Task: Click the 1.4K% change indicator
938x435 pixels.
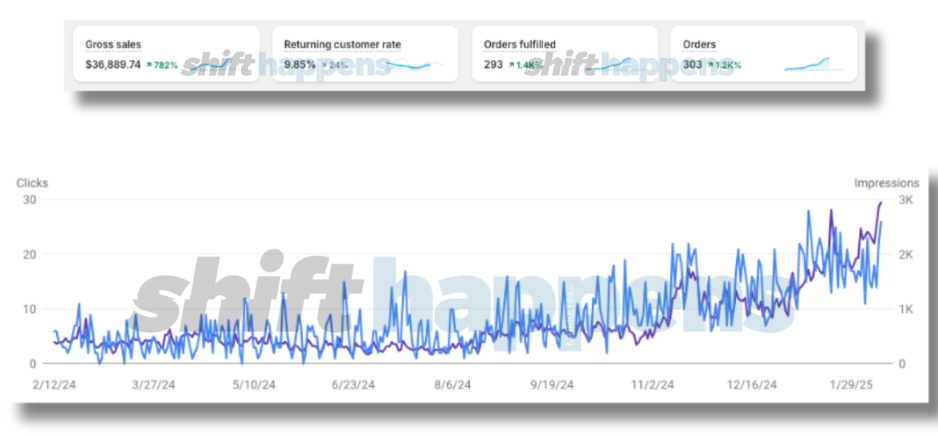Action: click(526, 65)
